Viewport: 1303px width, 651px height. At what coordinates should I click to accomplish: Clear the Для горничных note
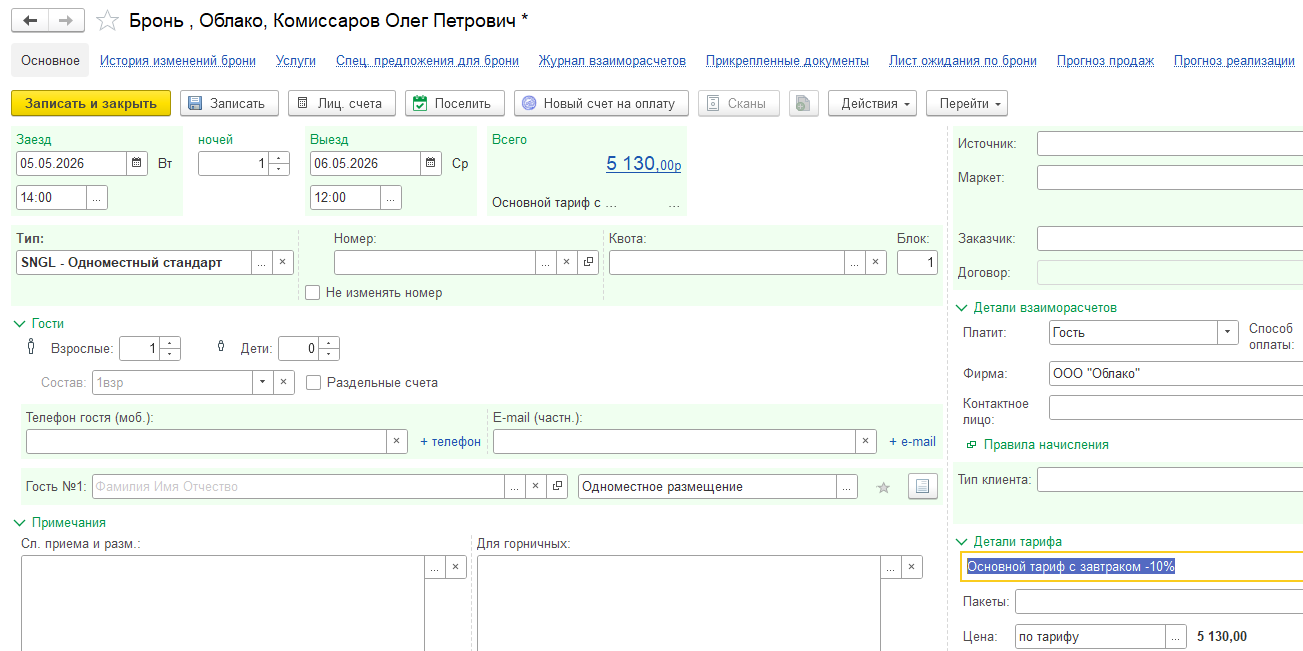pos(911,567)
